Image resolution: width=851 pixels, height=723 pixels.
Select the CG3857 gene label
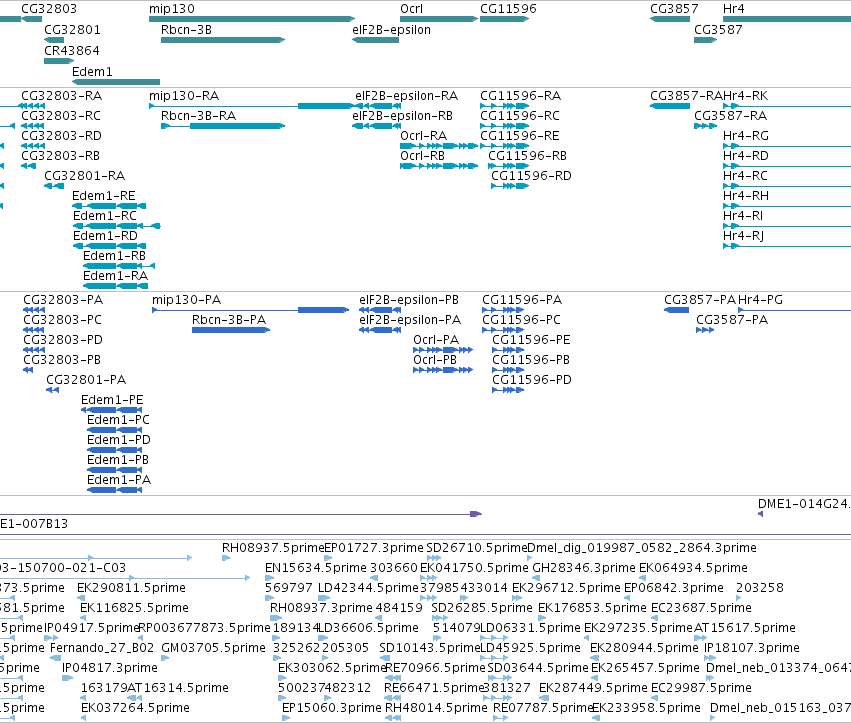coord(674,9)
